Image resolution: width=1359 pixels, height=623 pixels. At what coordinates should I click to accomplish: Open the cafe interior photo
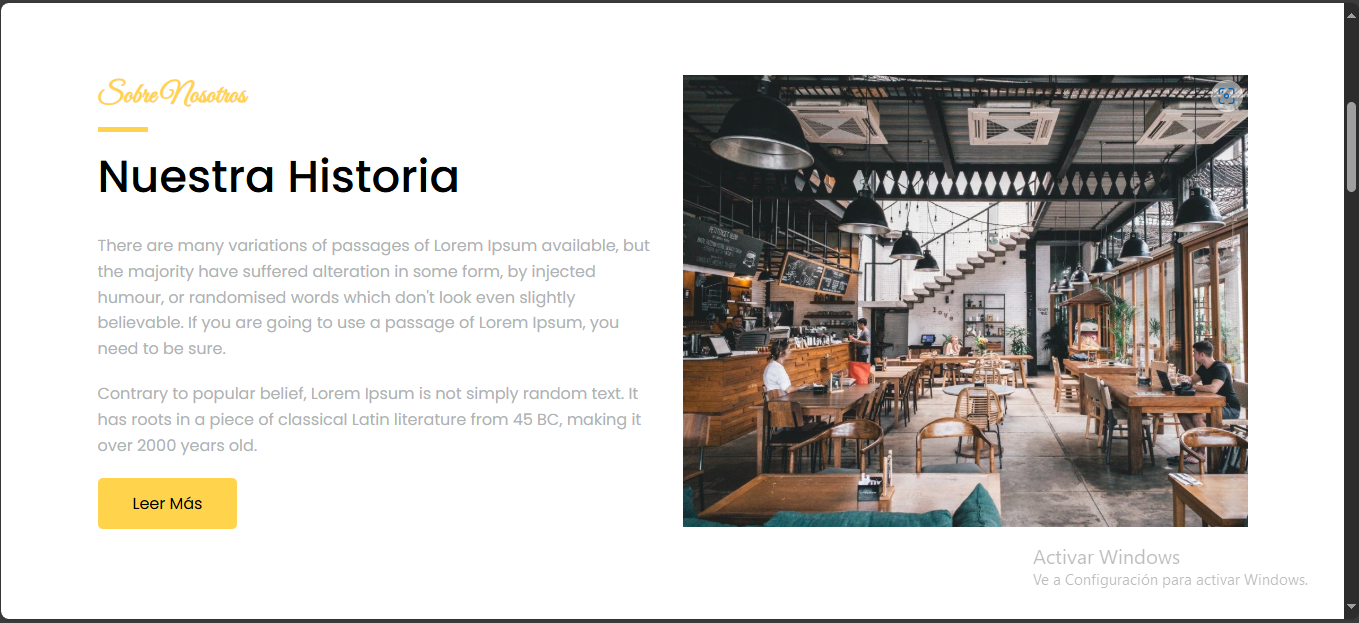pos(965,301)
